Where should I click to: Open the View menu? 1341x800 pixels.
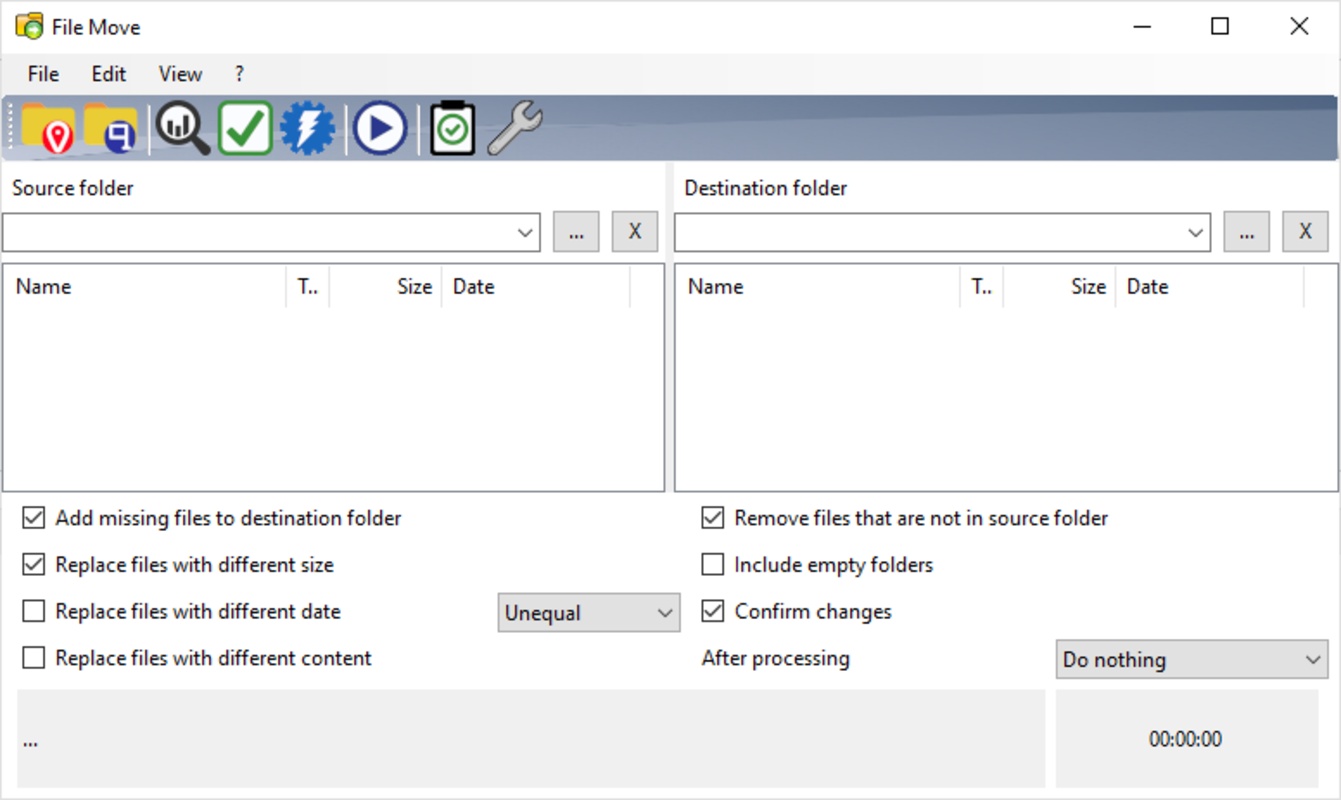pyautogui.click(x=180, y=74)
